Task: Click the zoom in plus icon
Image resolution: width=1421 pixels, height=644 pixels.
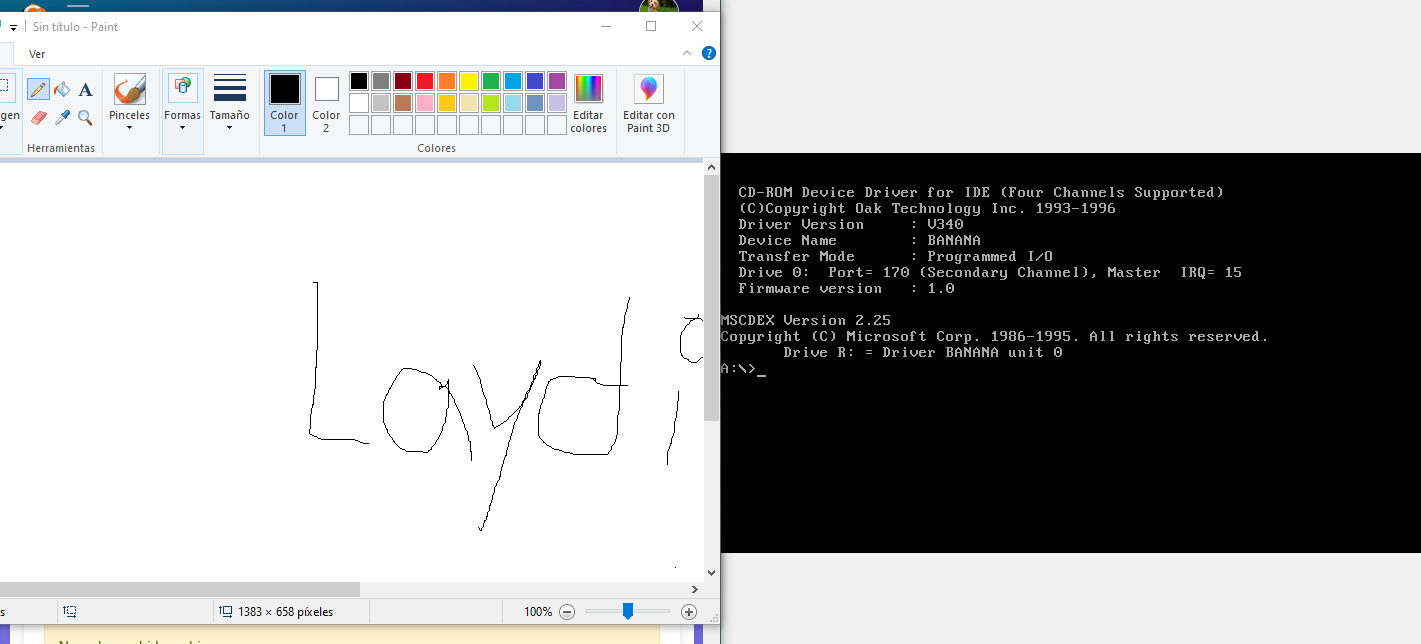Action: pos(689,612)
